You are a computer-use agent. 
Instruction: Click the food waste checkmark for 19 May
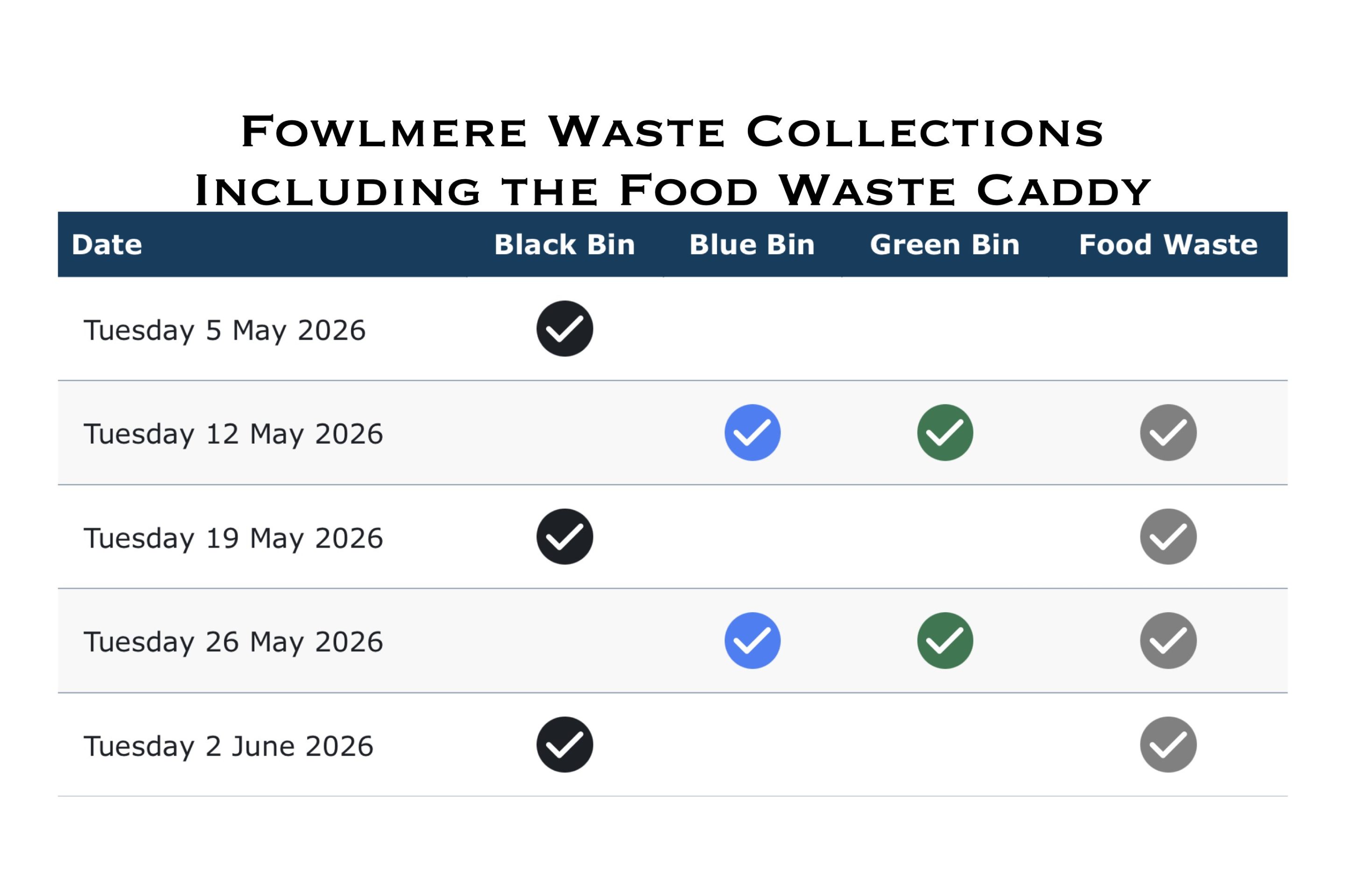click(1168, 537)
